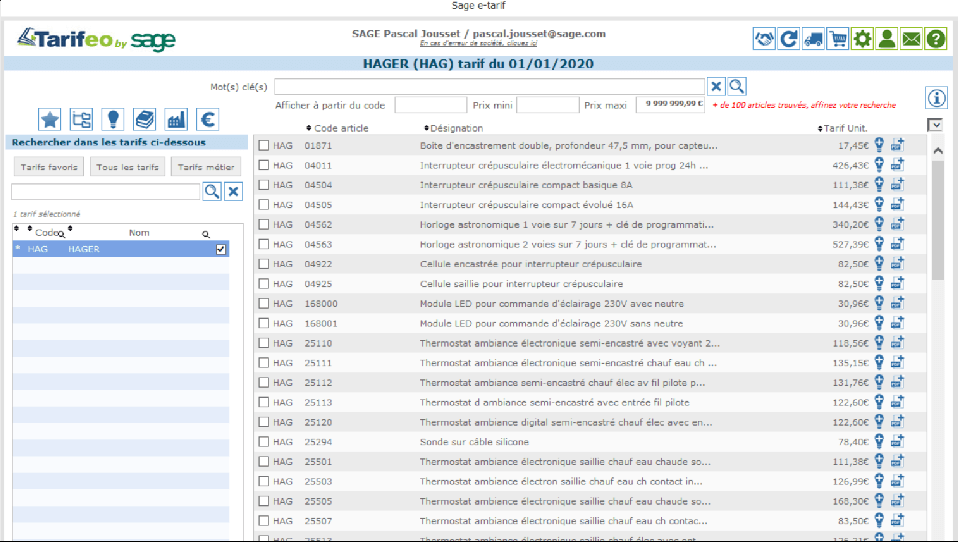Click article code 25113
958x542 pixels.
pyautogui.click(x=318, y=402)
